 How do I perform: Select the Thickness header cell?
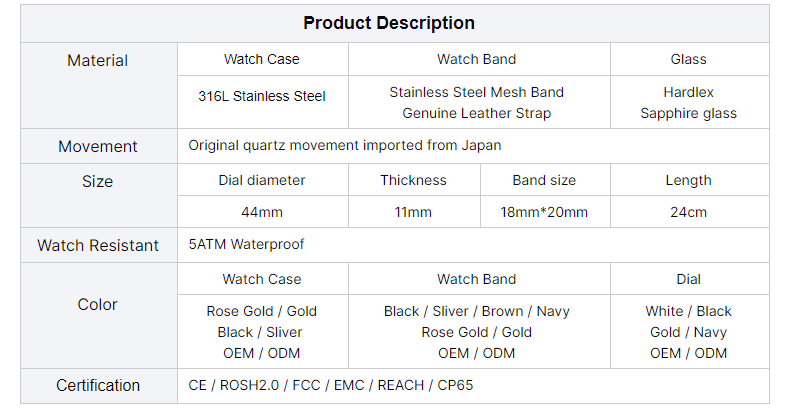tap(414, 180)
